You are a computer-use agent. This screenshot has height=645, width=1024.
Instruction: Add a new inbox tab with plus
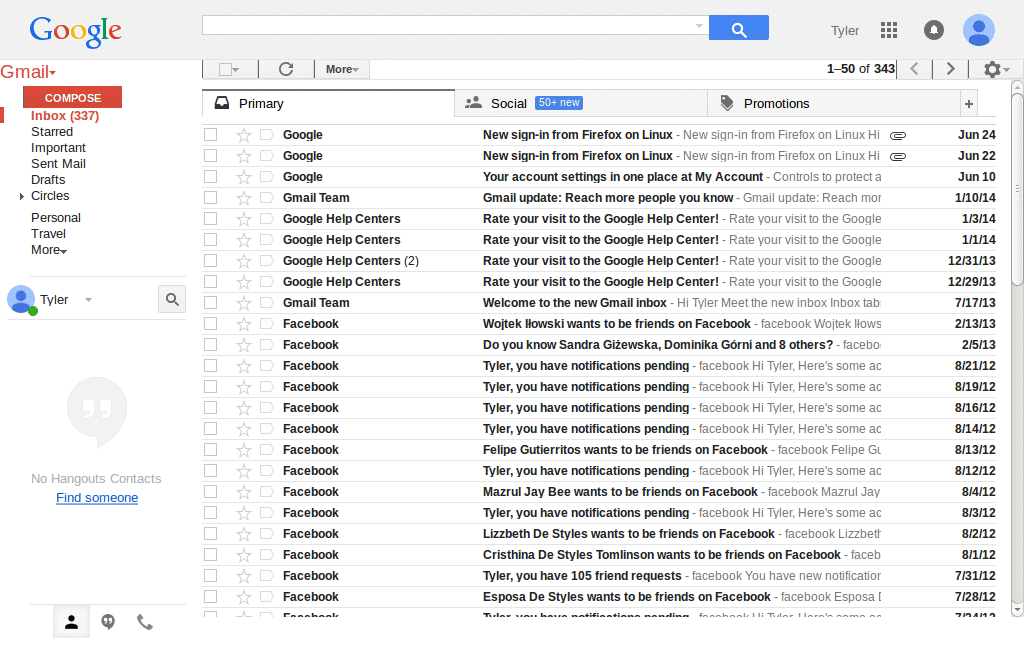coord(968,104)
